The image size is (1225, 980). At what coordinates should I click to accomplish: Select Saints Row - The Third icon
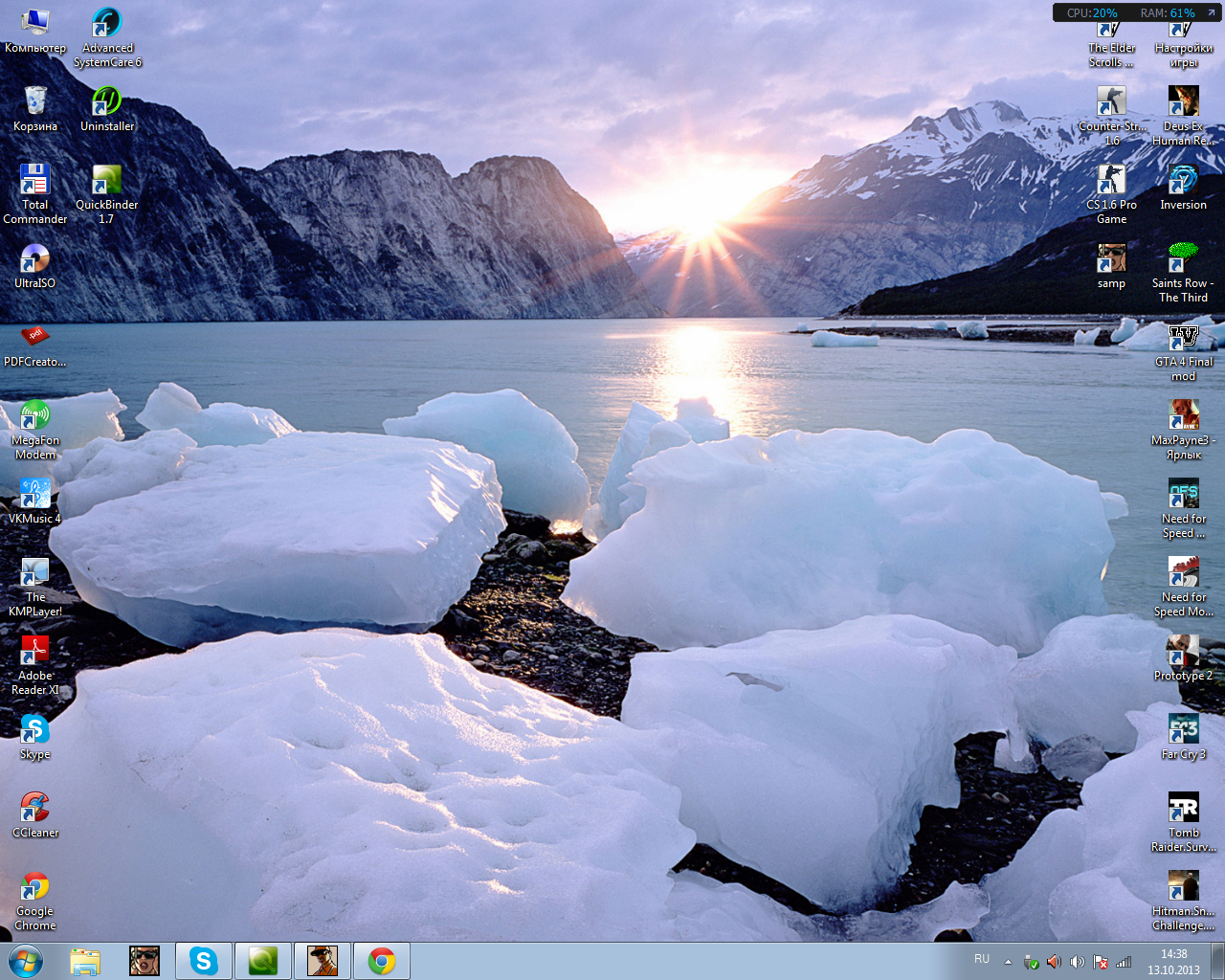pyautogui.click(x=1184, y=273)
